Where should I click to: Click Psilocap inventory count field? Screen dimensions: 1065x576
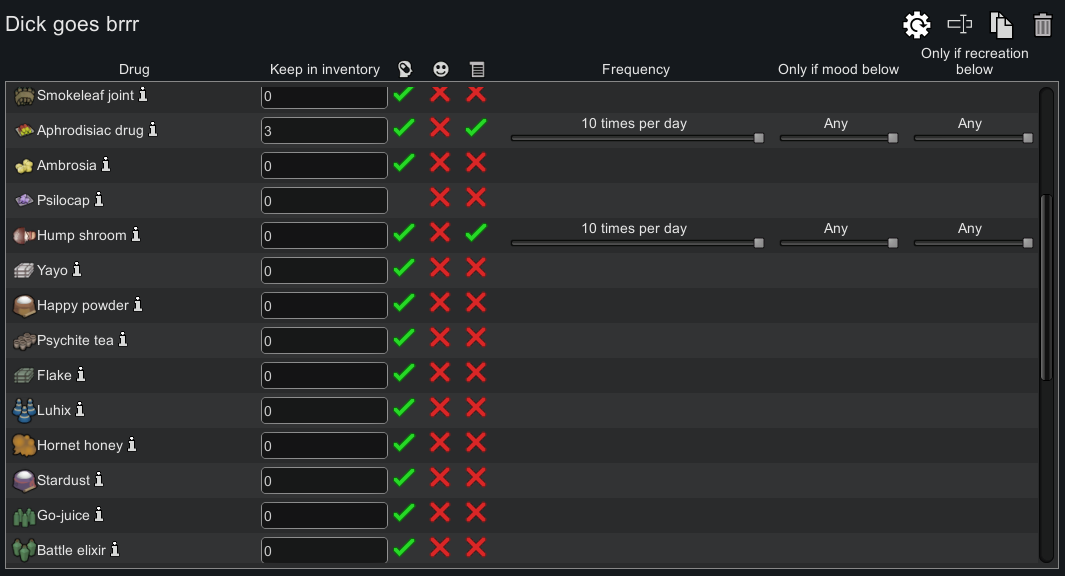(324, 200)
